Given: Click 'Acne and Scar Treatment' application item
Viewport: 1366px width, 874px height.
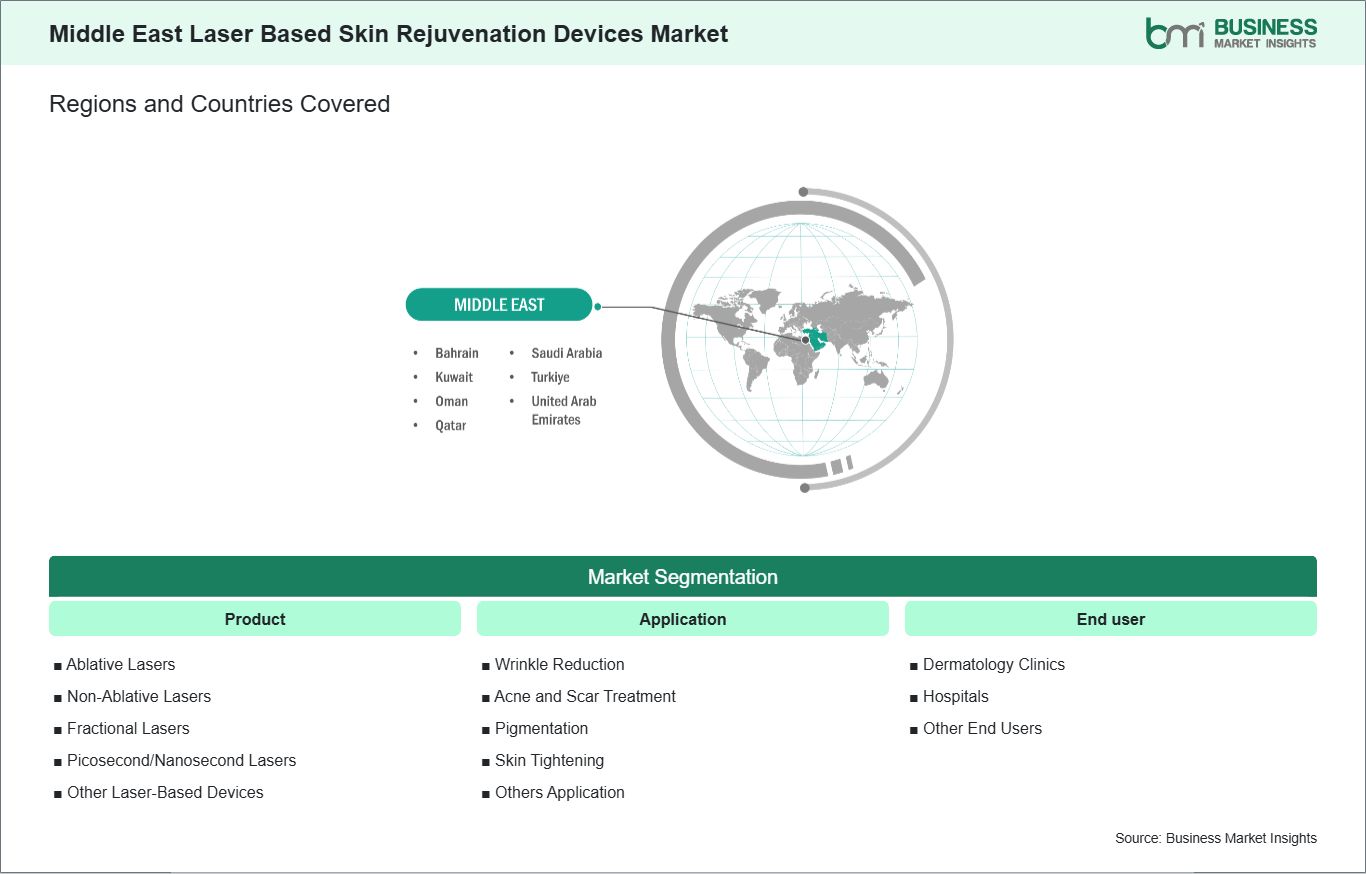Looking at the screenshot, I should [x=585, y=696].
